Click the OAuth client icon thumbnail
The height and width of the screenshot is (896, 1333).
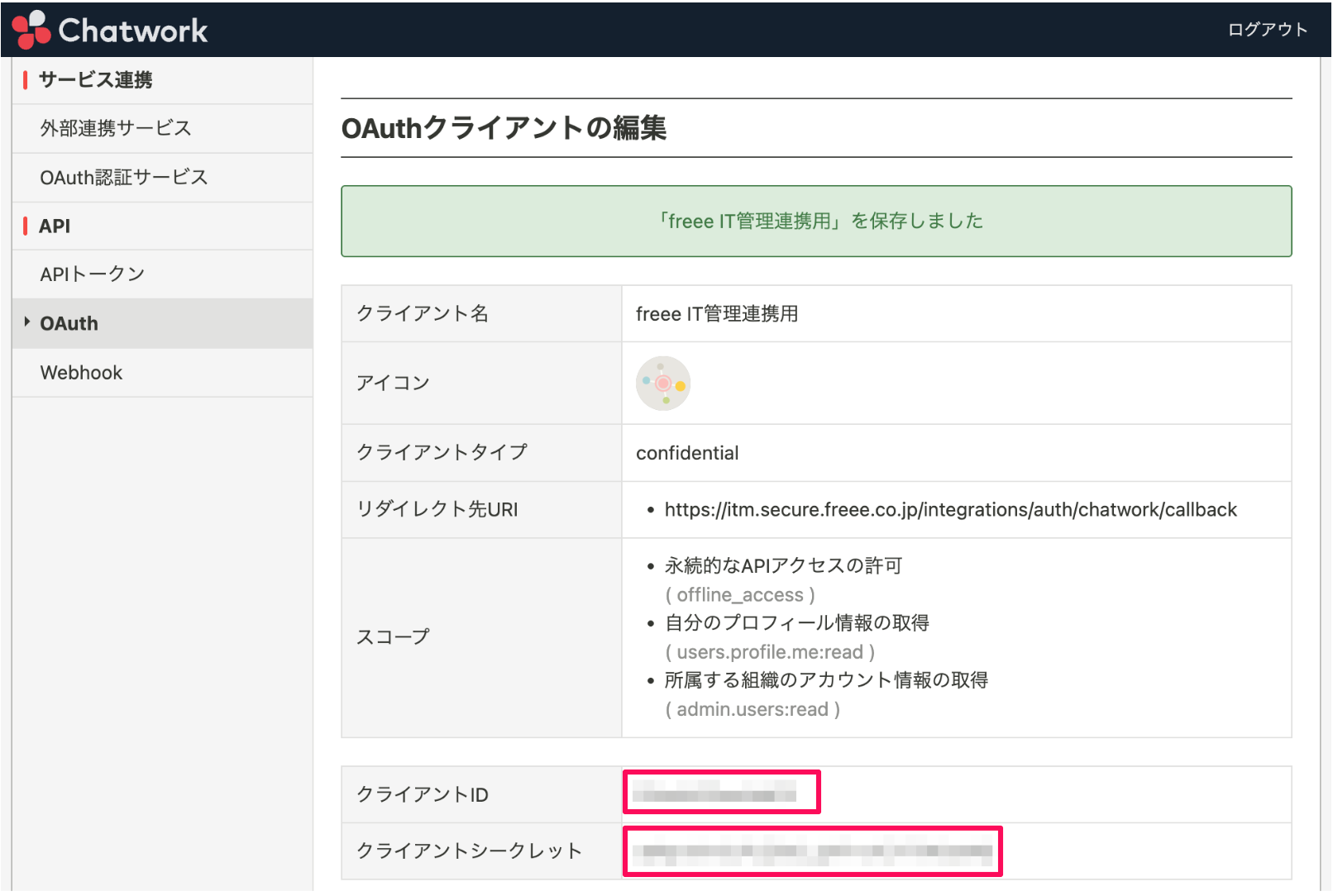(663, 384)
